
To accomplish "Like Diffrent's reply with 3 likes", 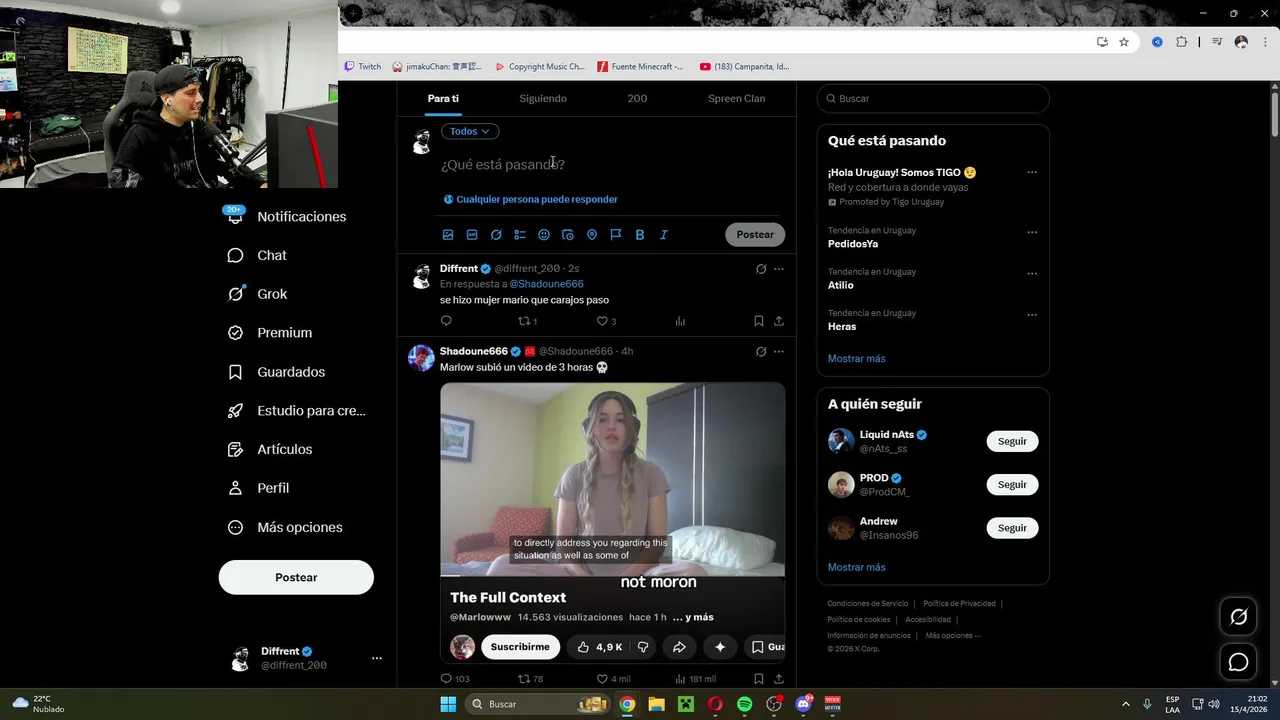I will (x=606, y=321).
